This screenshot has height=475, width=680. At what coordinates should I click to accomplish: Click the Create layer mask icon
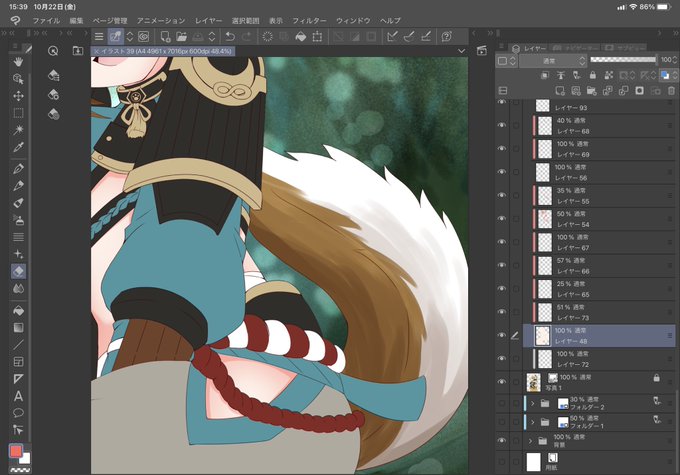click(639, 91)
